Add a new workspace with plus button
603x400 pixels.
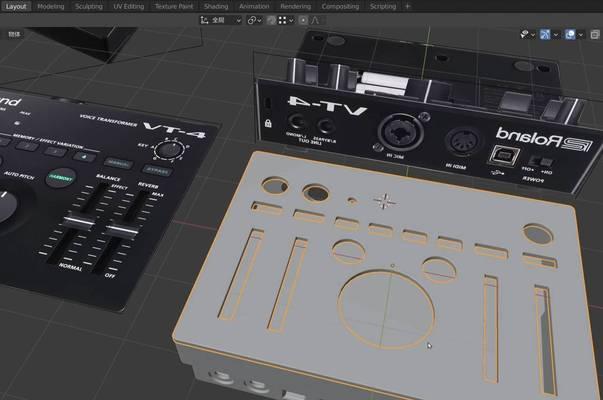tap(408, 6)
